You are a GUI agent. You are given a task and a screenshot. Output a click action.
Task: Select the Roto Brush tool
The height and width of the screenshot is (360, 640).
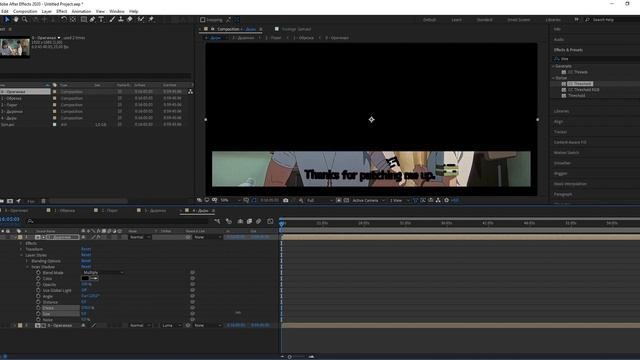[x=141, y=20]
